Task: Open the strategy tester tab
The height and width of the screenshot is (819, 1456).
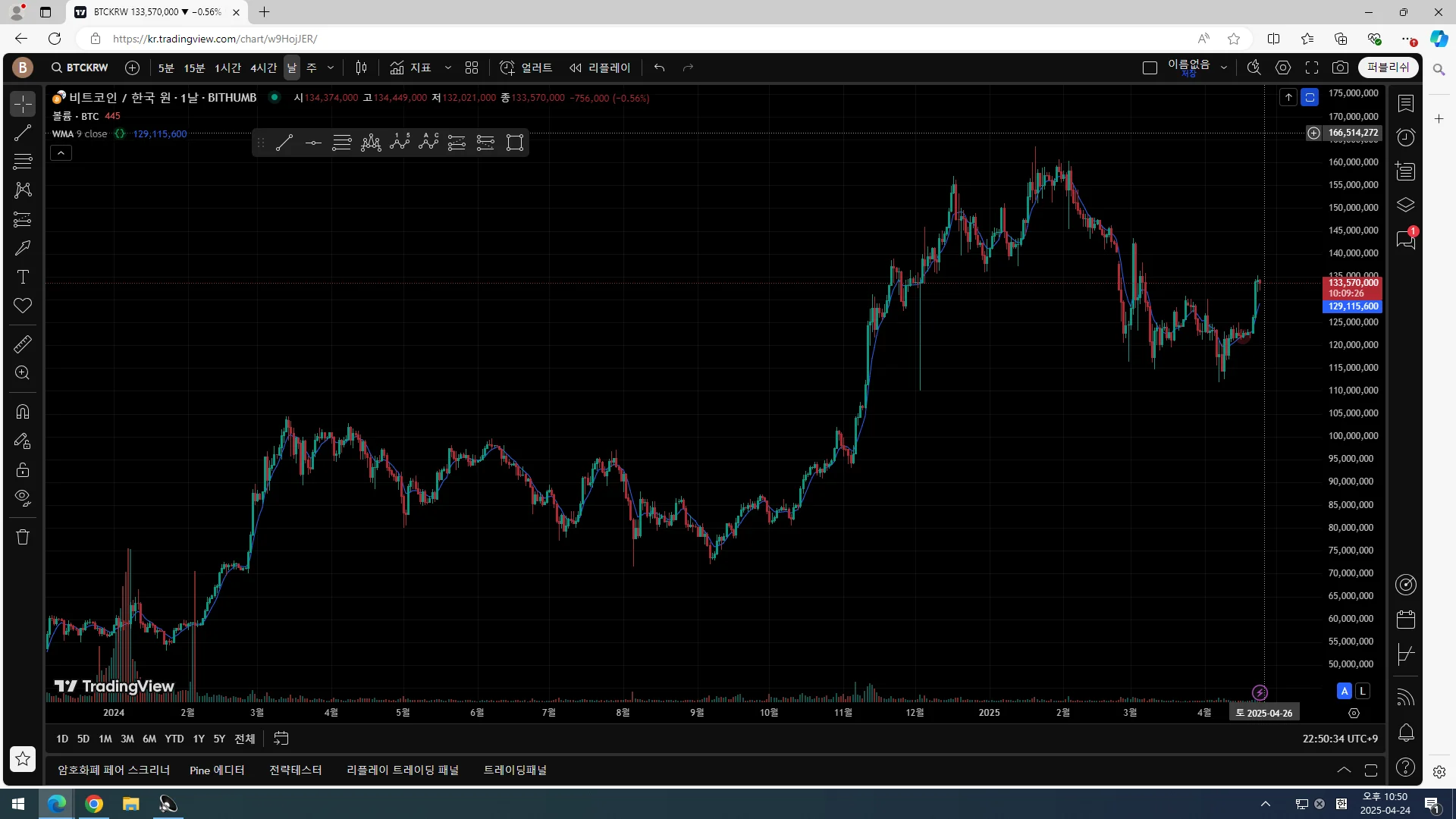Action: [295, 770]
